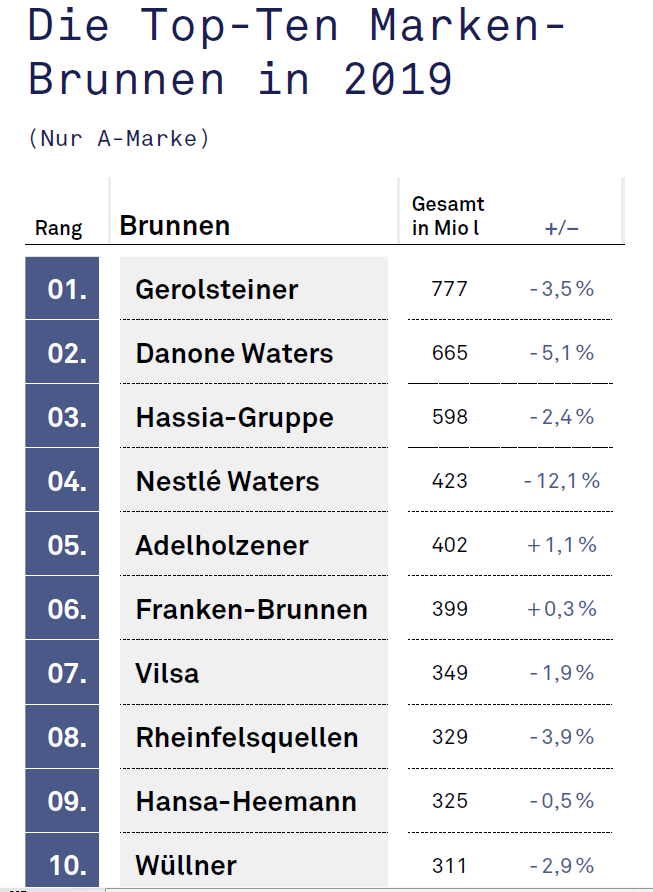Click the rank 01. blue box
Viewport: 653px width, 892px height.
pos(62,288)
